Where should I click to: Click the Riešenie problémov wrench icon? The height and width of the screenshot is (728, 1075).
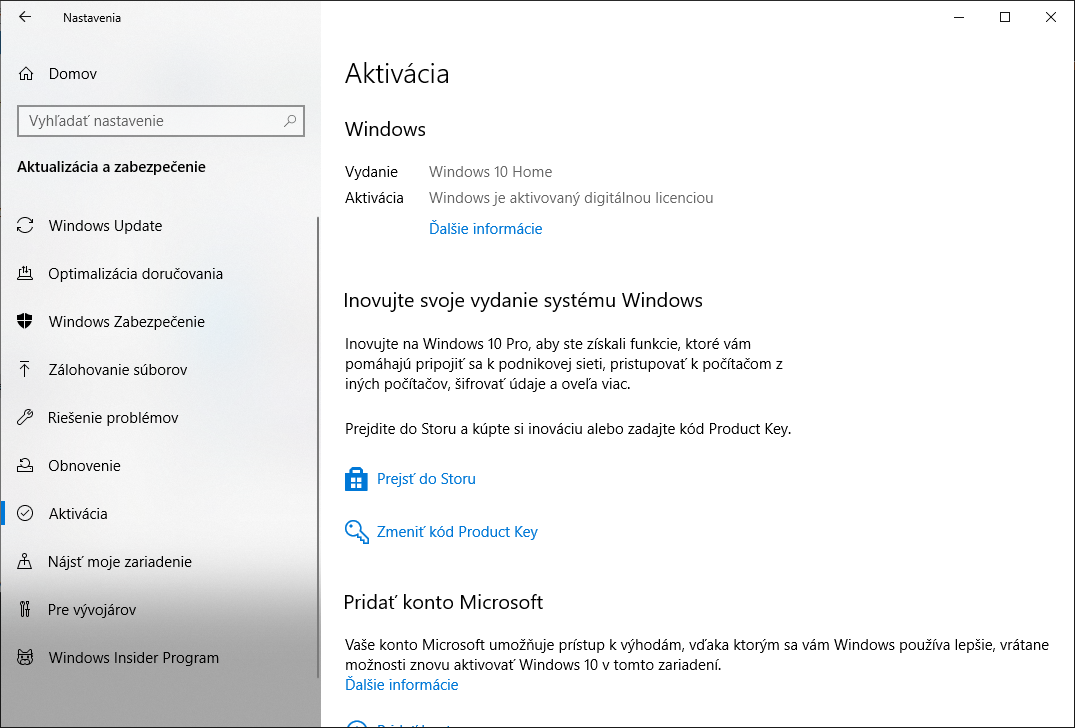[x=25, y=417]
